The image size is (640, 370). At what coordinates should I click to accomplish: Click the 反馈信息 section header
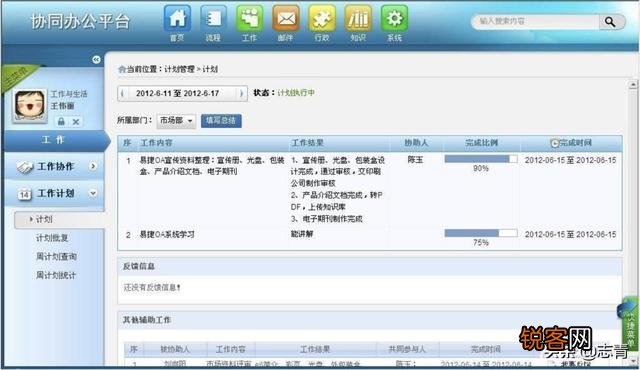click(139, 266)
